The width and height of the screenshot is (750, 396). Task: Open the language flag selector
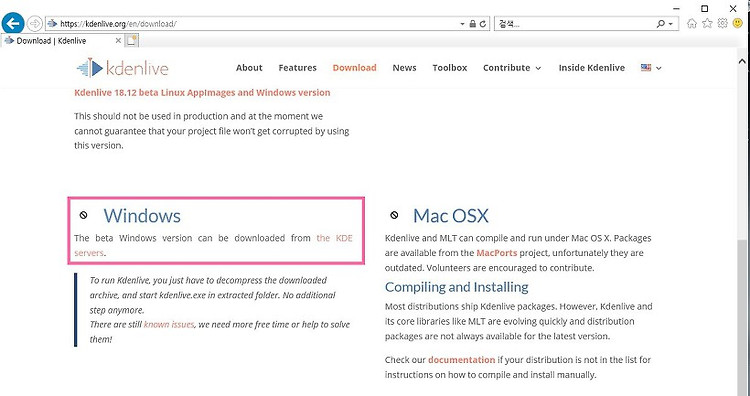pos(651,68)
